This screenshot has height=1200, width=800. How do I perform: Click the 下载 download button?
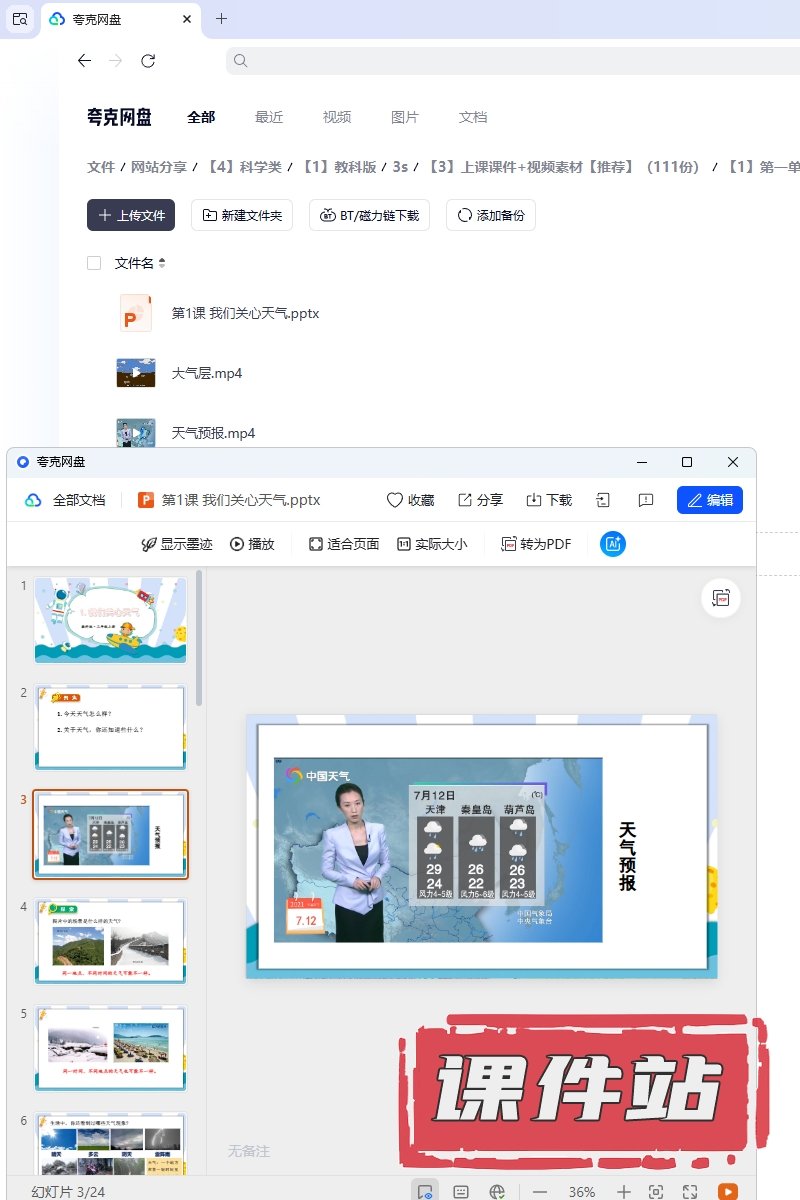coord(549,500)
